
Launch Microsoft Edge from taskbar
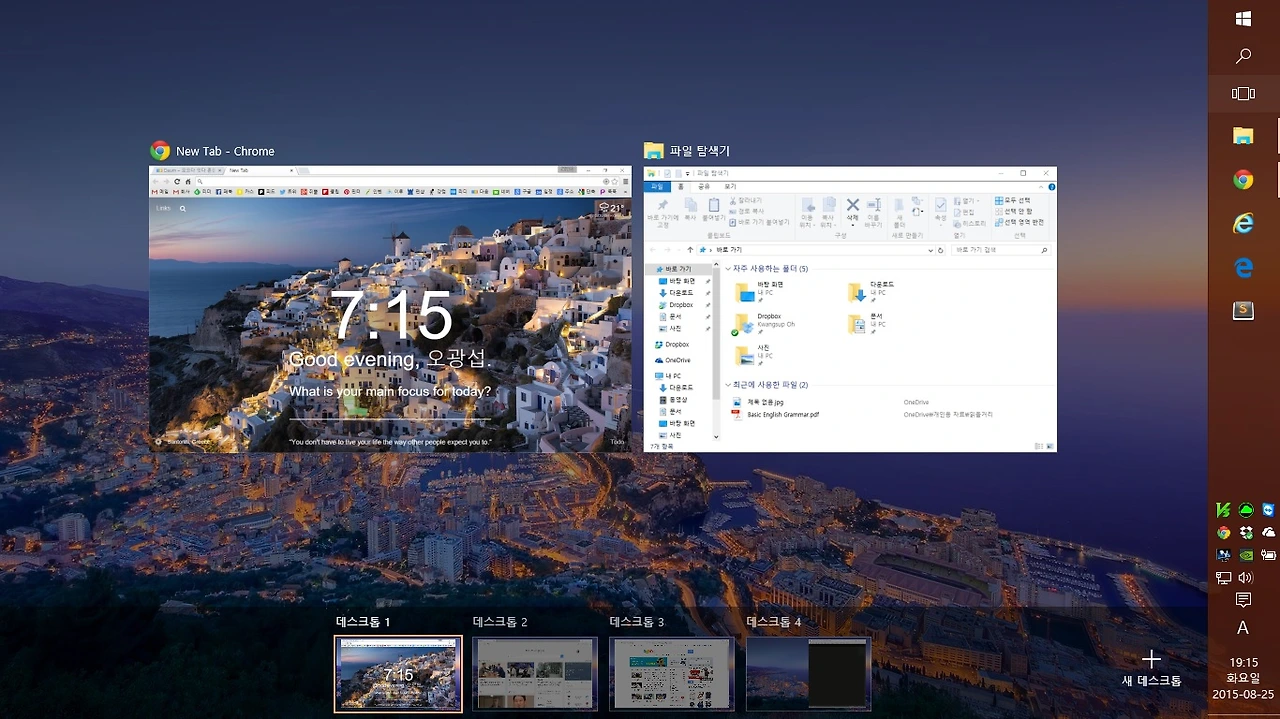click(x=1243, y=267)
